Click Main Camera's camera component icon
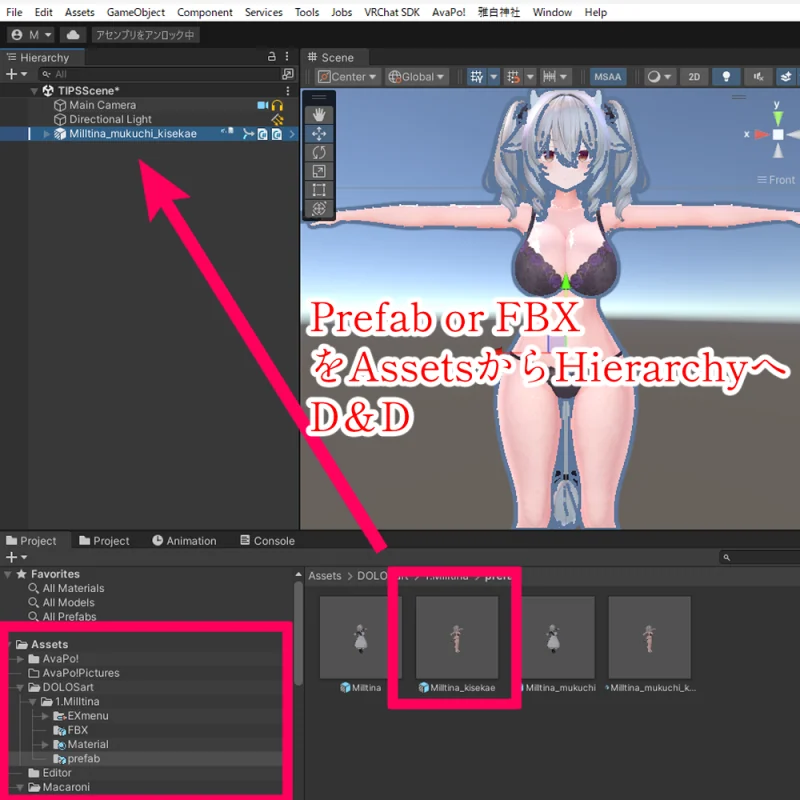 263,105
